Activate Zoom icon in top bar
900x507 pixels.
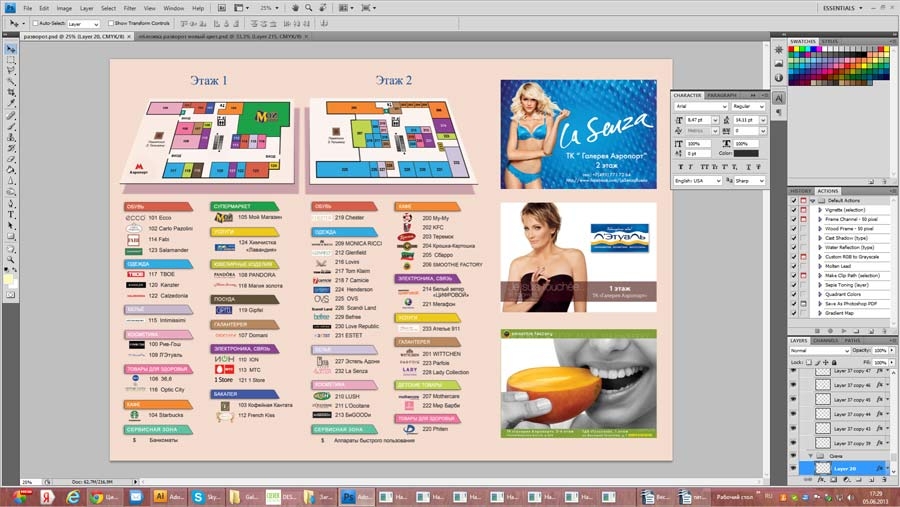pyautogui.click(x=309, y=8)
